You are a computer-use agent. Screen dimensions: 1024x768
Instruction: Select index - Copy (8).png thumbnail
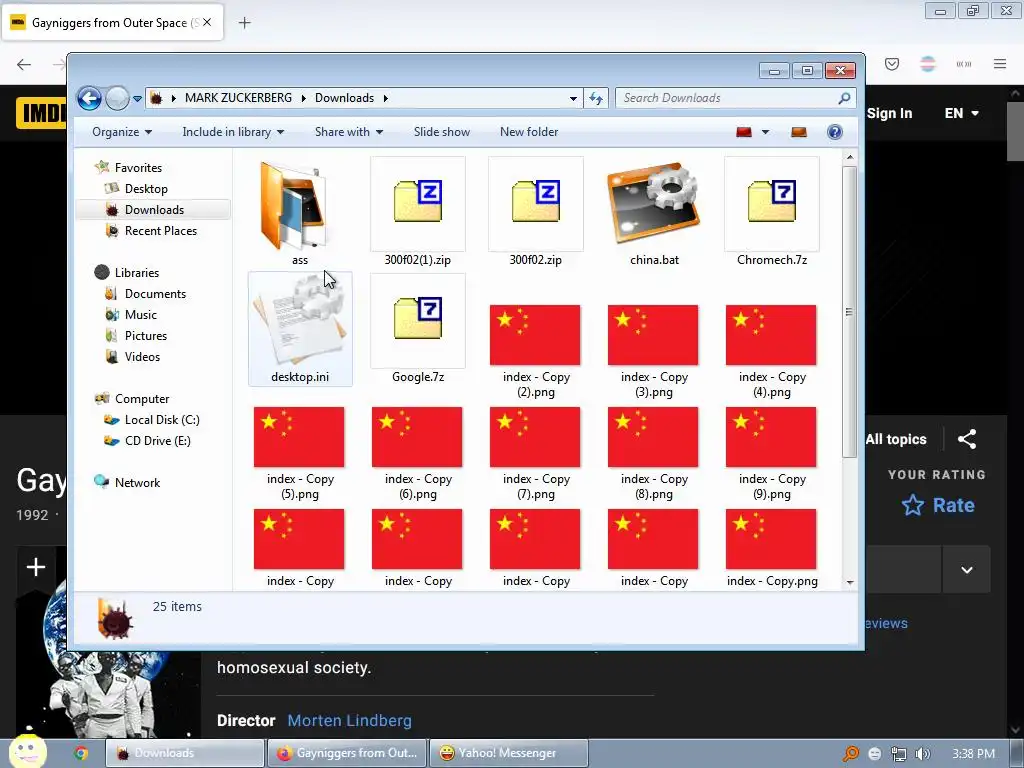pyautogui.click(x=654, y=437)
